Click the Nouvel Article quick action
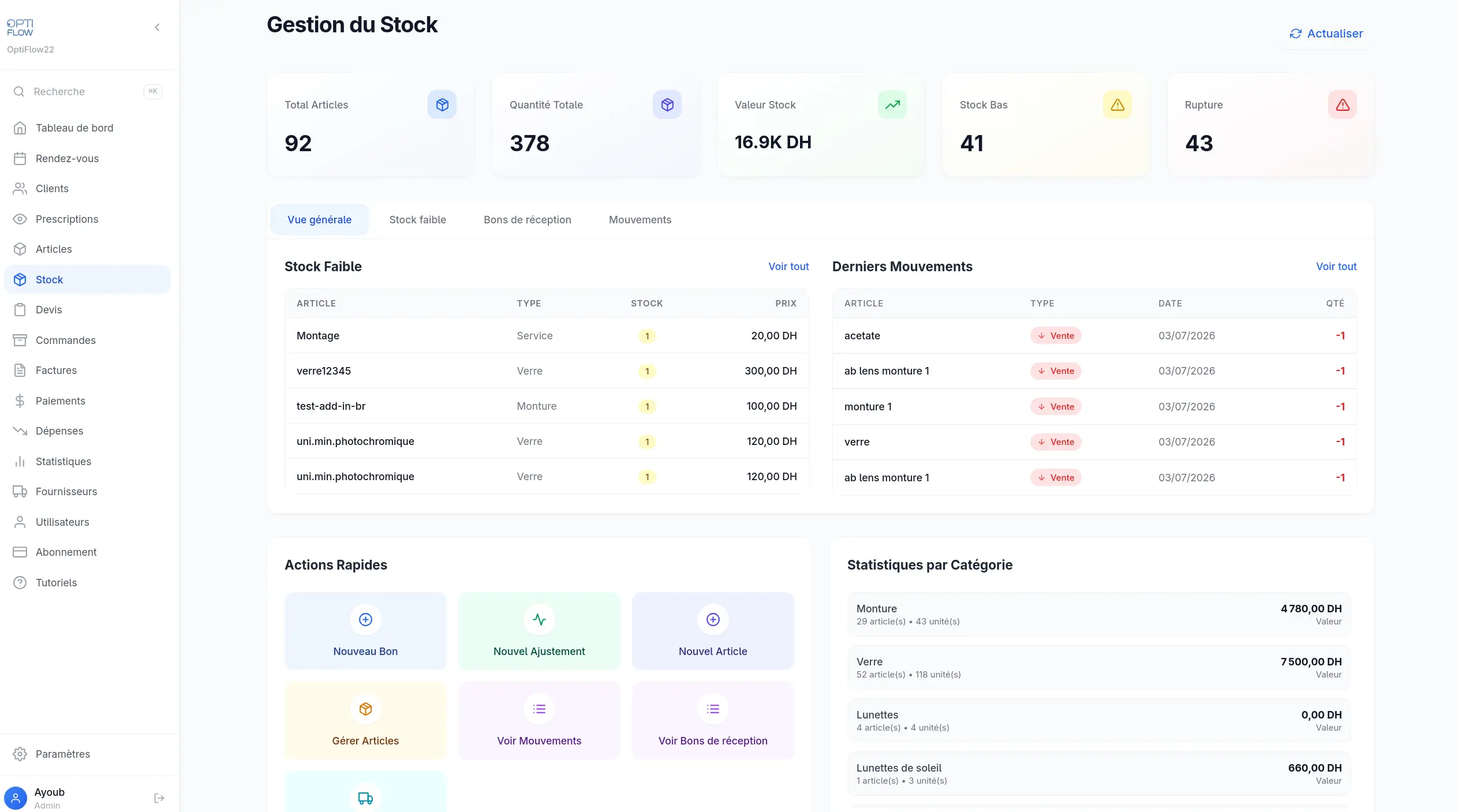 click(713, 631)
